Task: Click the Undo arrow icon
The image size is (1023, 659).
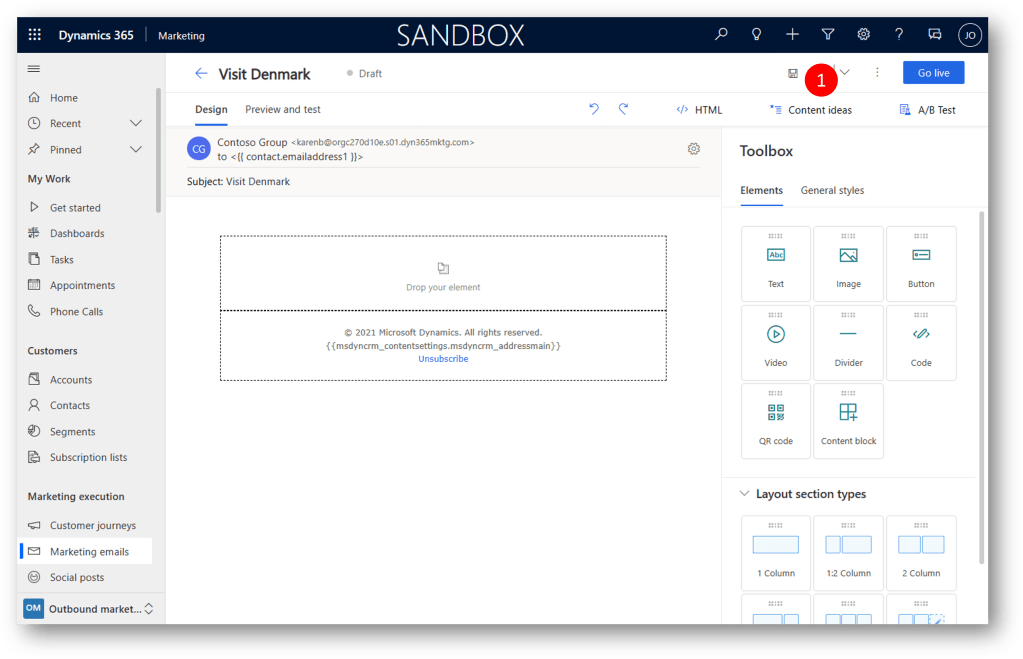Action: pos(594,109)
